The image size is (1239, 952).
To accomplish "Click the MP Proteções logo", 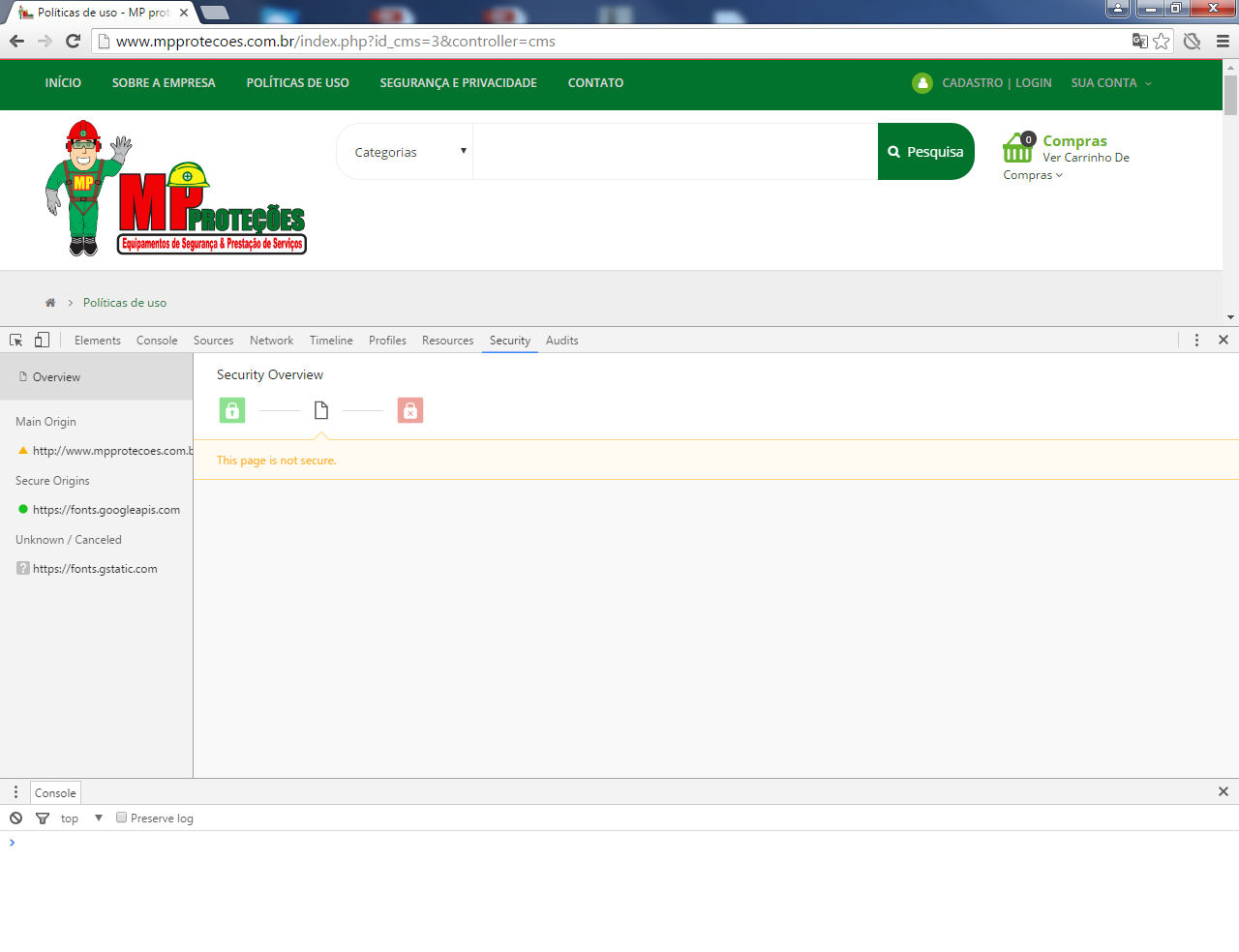I will coord(176,189).
